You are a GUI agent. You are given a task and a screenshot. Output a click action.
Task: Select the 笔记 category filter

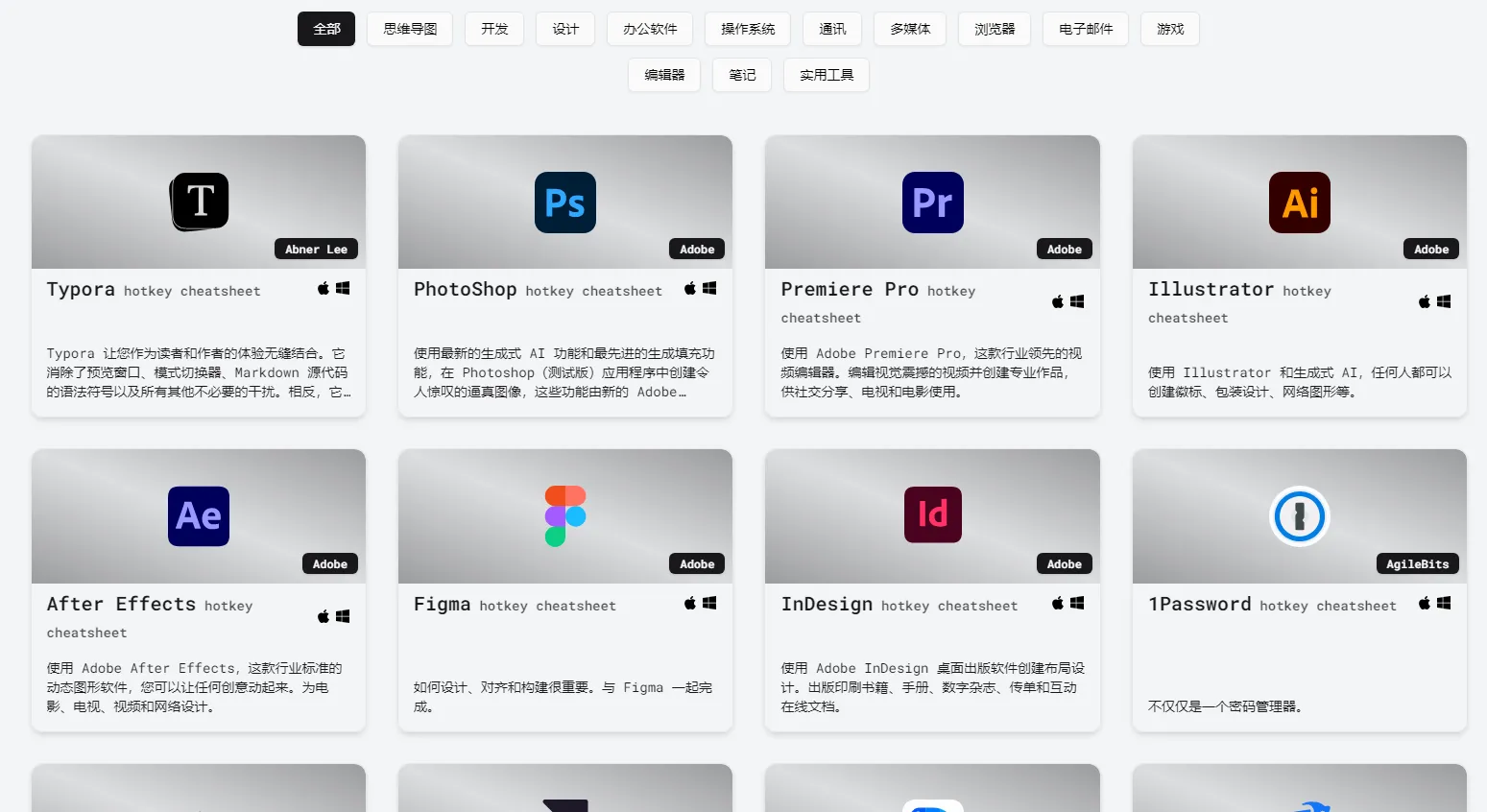(x=742, y=75)
